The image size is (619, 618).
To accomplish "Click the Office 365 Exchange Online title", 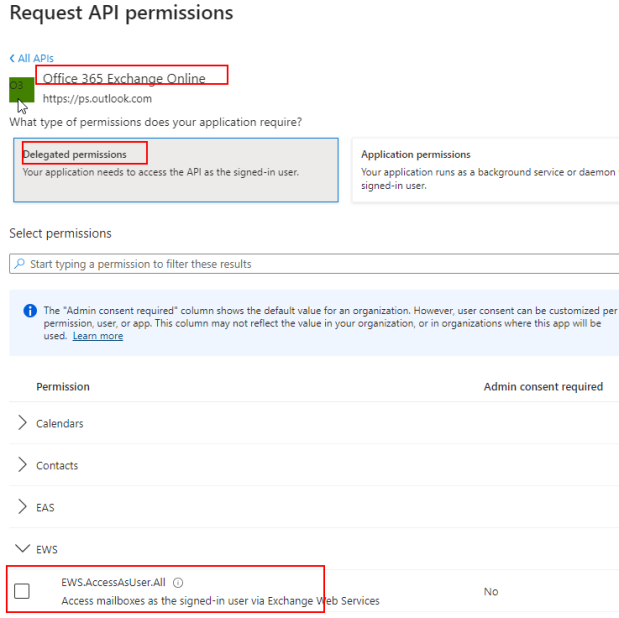I will pyautogui.click(x=124, y=79).
